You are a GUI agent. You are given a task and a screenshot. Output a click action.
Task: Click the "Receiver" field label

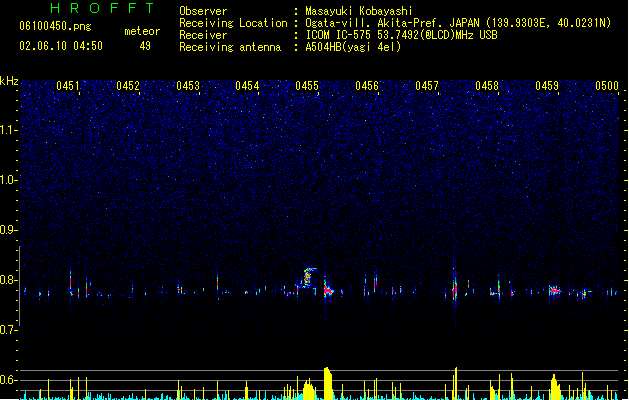click(x=203, y=35)
